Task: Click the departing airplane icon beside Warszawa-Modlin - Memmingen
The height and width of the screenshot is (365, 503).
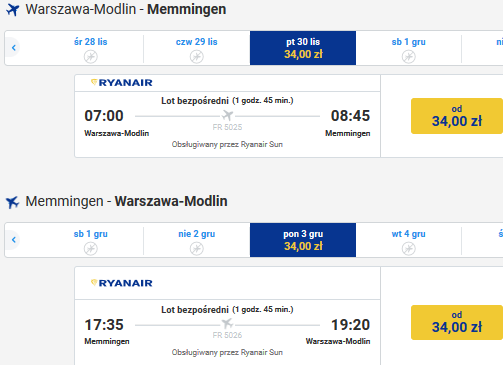Action: [13, 10]
